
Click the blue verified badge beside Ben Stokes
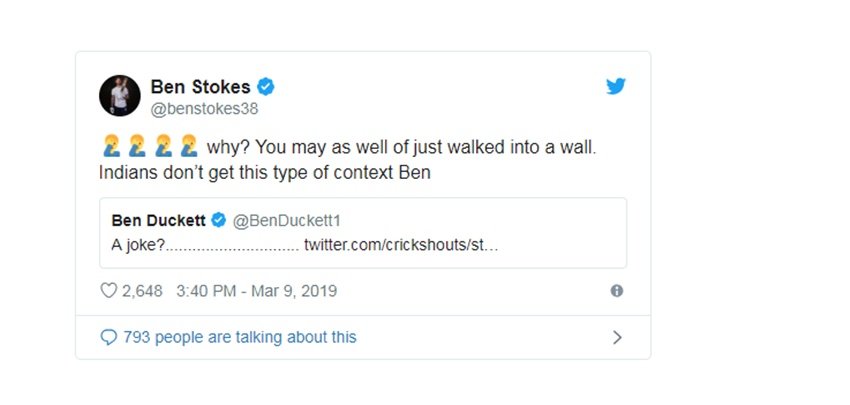[x=266, y=87]
